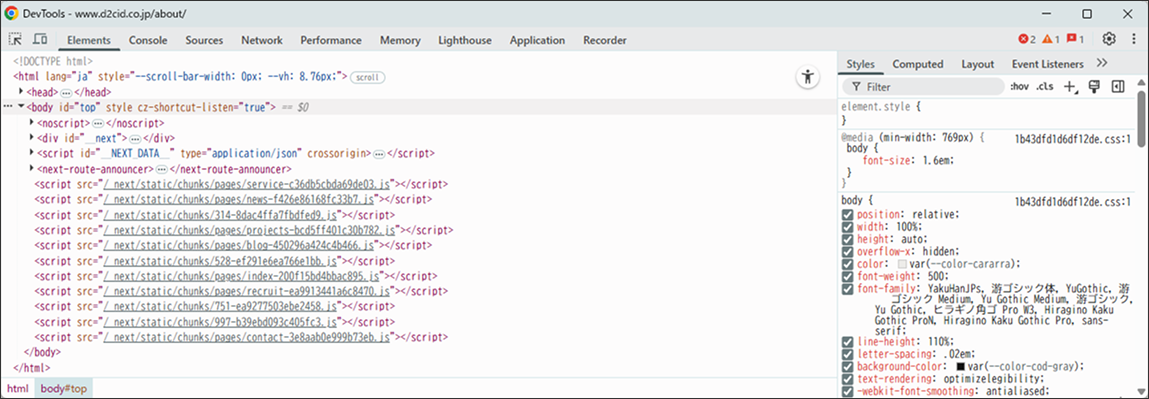Uncheck the width: 100% property
Image resolution: width=1149 pixels, height=399 pixels.
click(848, 227)
